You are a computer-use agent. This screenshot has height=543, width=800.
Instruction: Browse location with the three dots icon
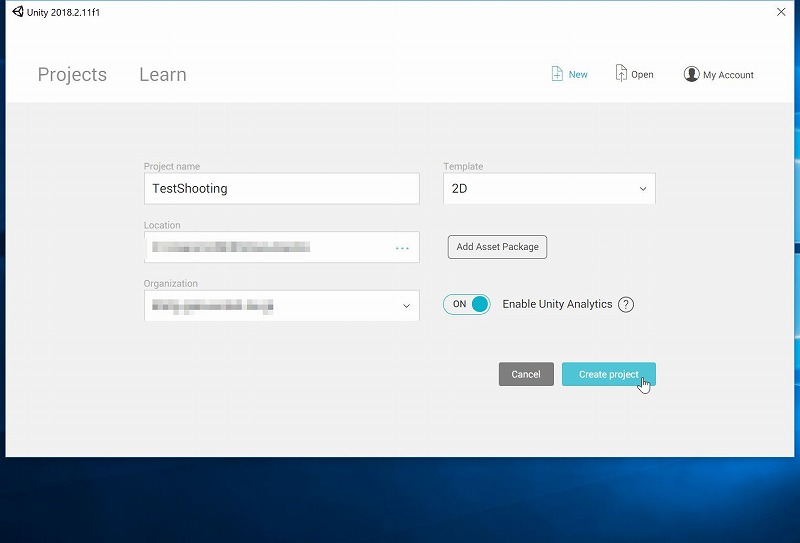coord(402,248)
